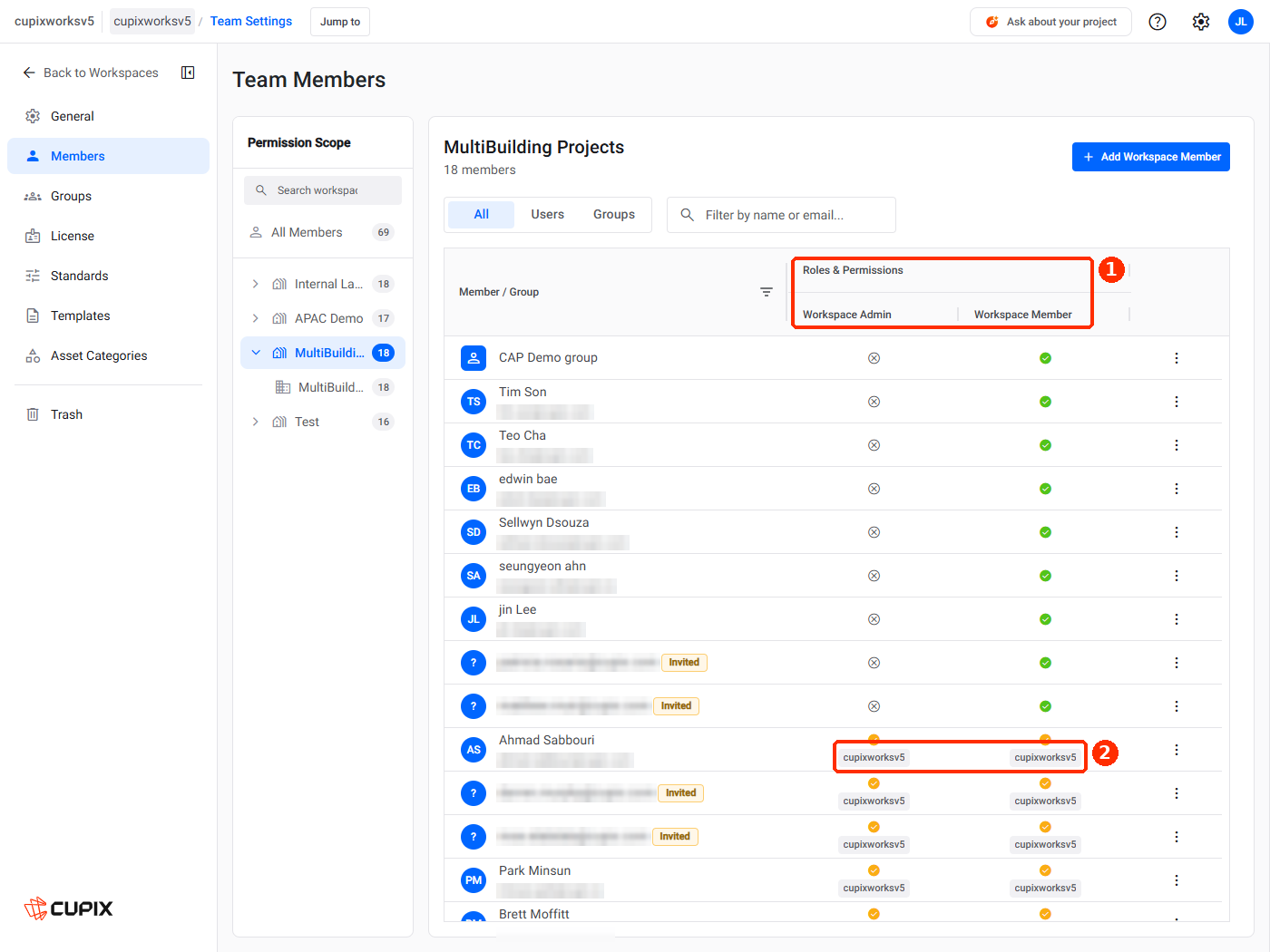Open Templates in sidebar

coord(108,316)
